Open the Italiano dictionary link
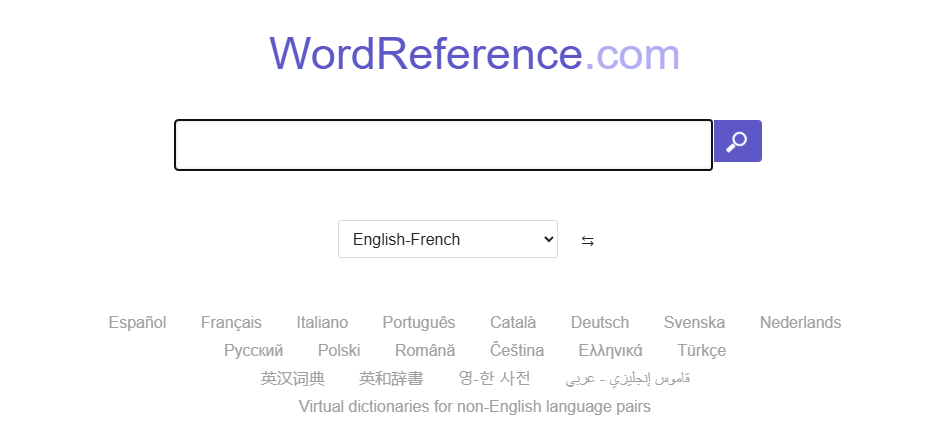Screen dimensions: 950x447 [322, 322]
